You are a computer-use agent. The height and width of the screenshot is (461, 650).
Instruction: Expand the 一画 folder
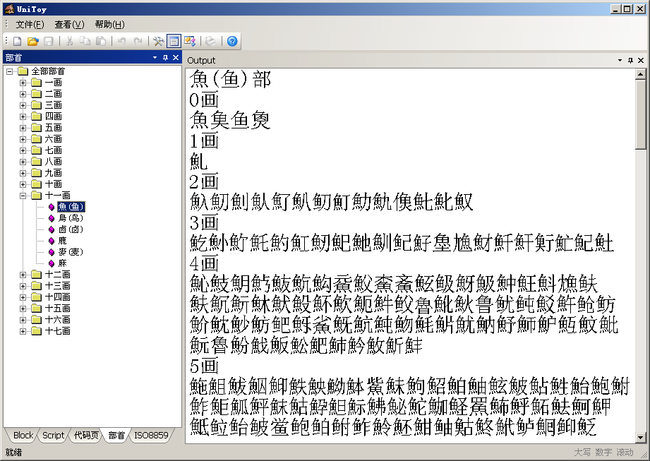point(23,82)
